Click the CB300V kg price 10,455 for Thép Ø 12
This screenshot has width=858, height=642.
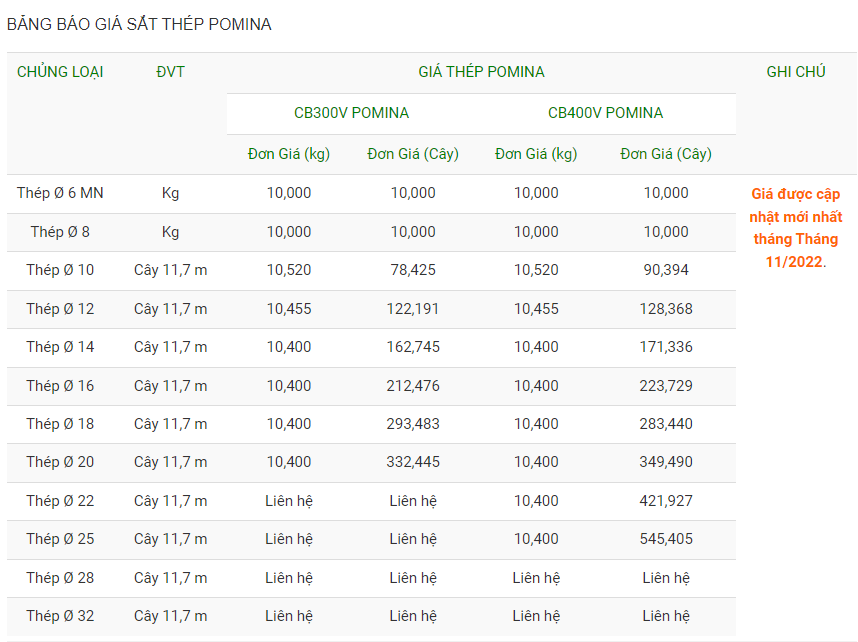coord(289,309)
